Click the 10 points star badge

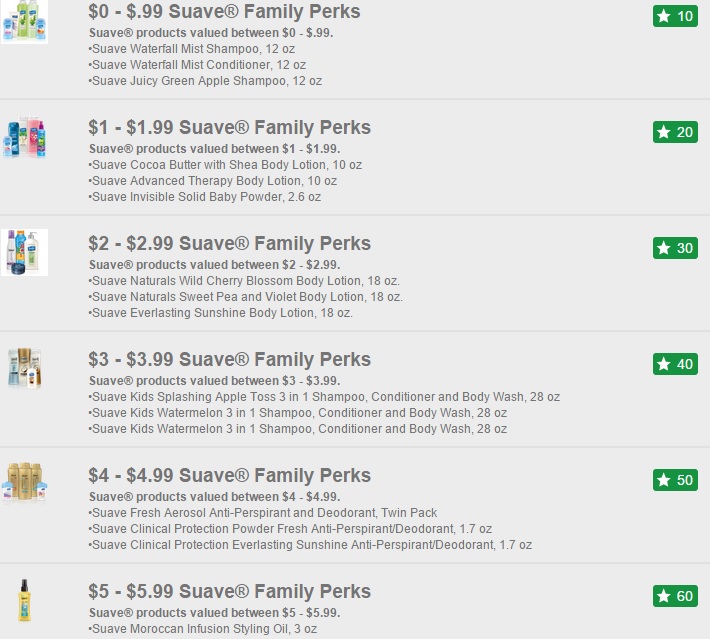(x=675, y=16)
